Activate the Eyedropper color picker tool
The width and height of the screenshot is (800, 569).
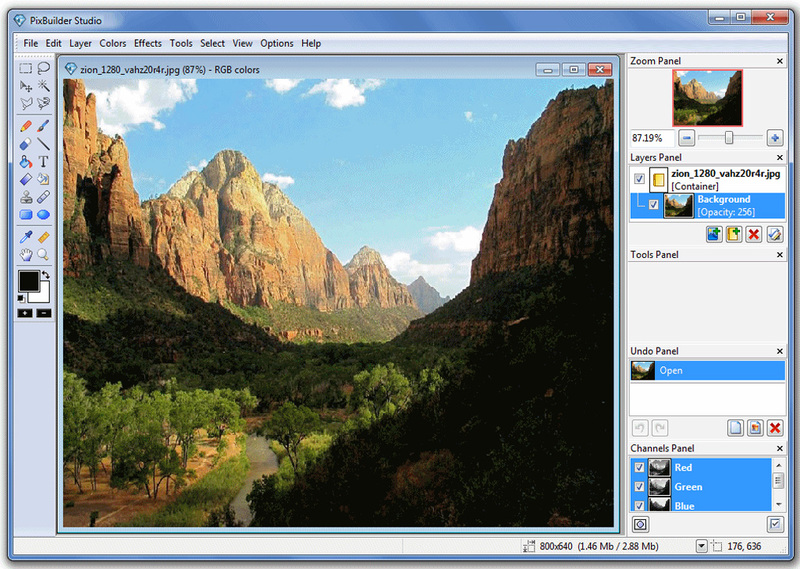(x=26, y=237)
